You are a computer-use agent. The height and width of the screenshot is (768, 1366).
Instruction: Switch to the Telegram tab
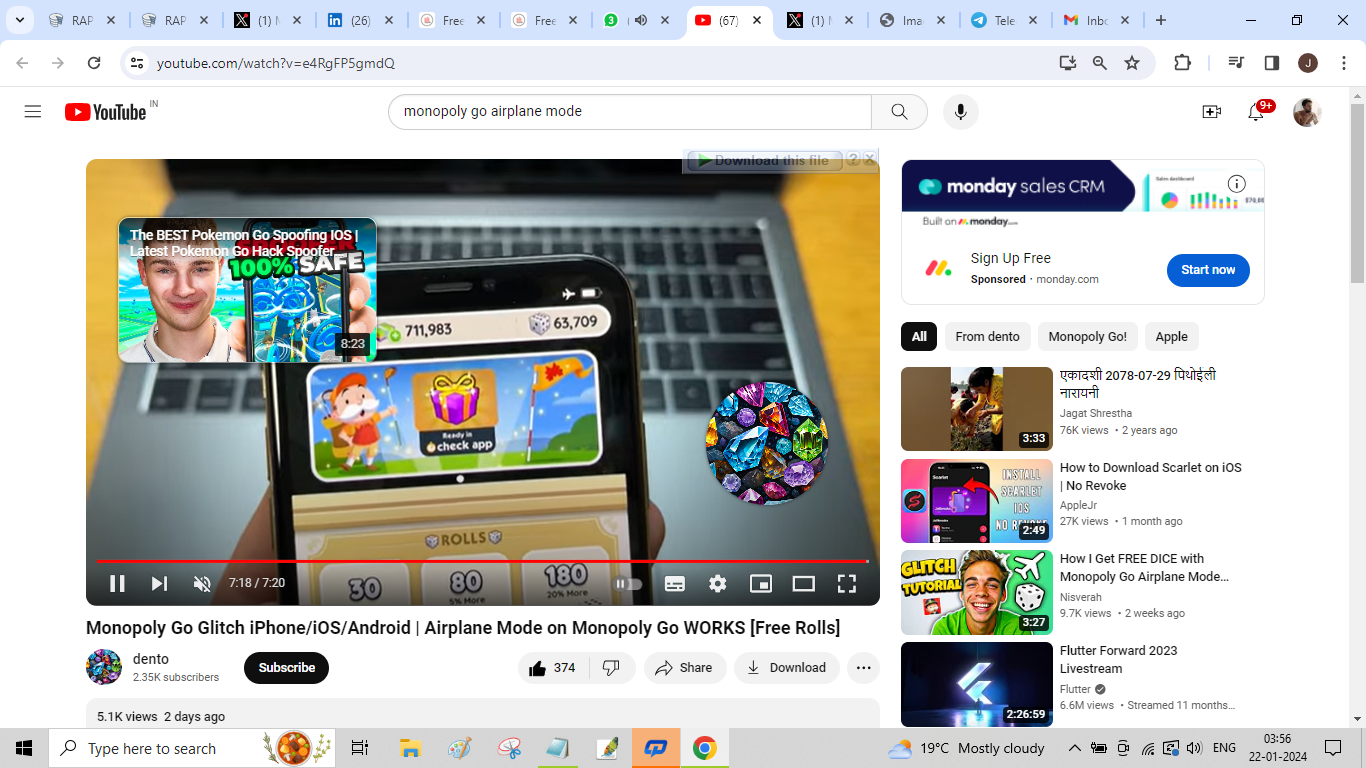tap(1004, 20)
